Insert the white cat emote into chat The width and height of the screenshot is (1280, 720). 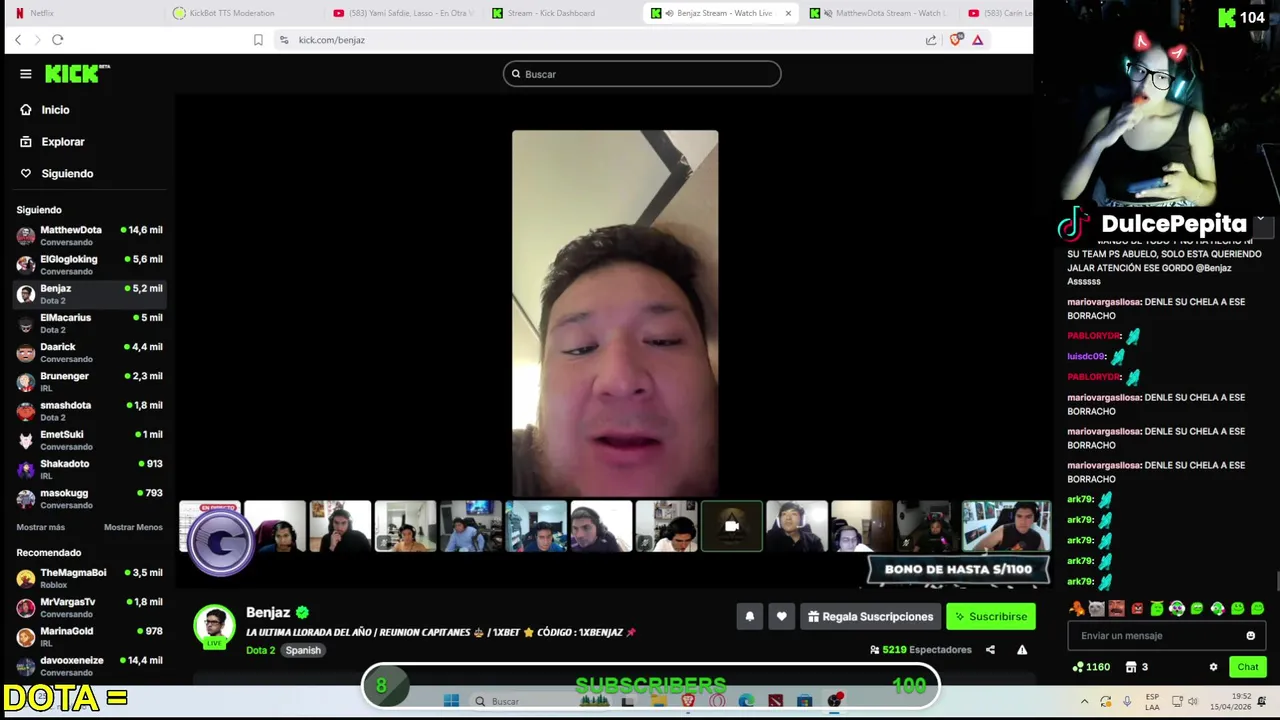pos(1097,609)
